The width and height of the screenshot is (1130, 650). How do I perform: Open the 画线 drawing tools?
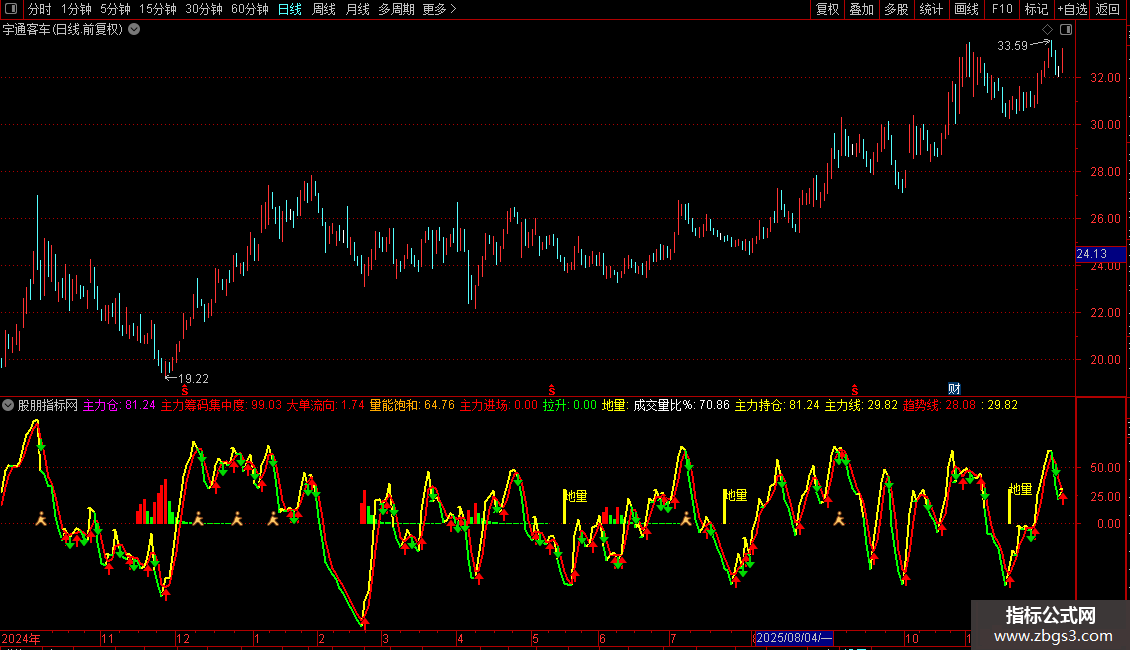coord(966,9)
